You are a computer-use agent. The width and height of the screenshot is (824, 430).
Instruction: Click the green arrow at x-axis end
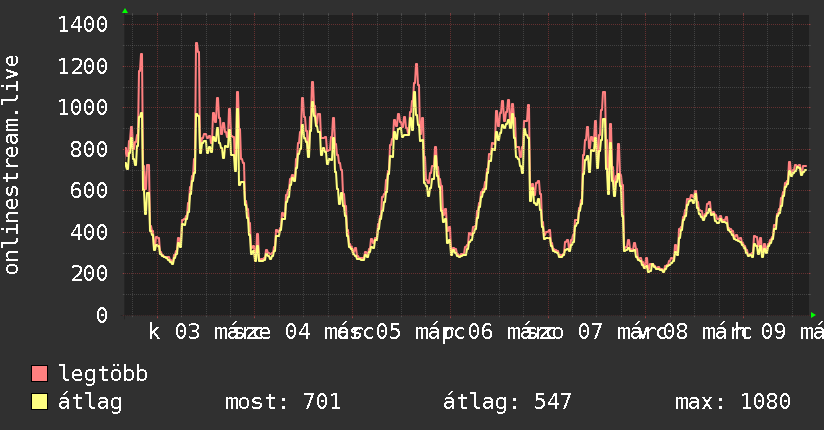(813, 315)
